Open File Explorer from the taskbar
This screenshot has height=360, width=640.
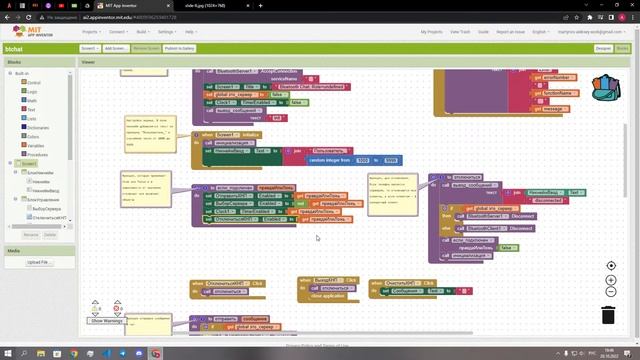coord(41,353)
